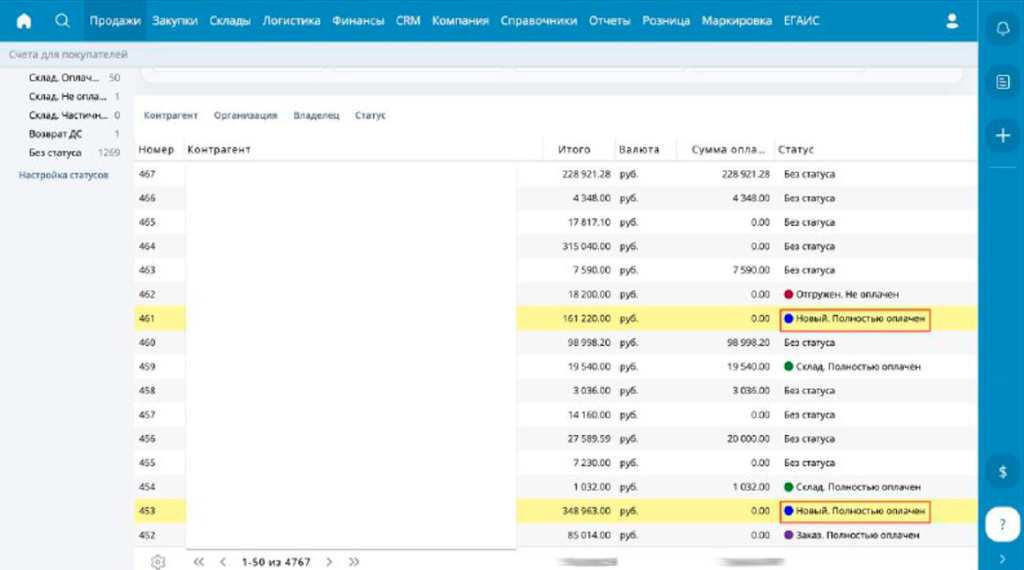Viewport: 1024px width, 570px height.
Task: Click the blue status dot for invoice 461
Action: 789,319
